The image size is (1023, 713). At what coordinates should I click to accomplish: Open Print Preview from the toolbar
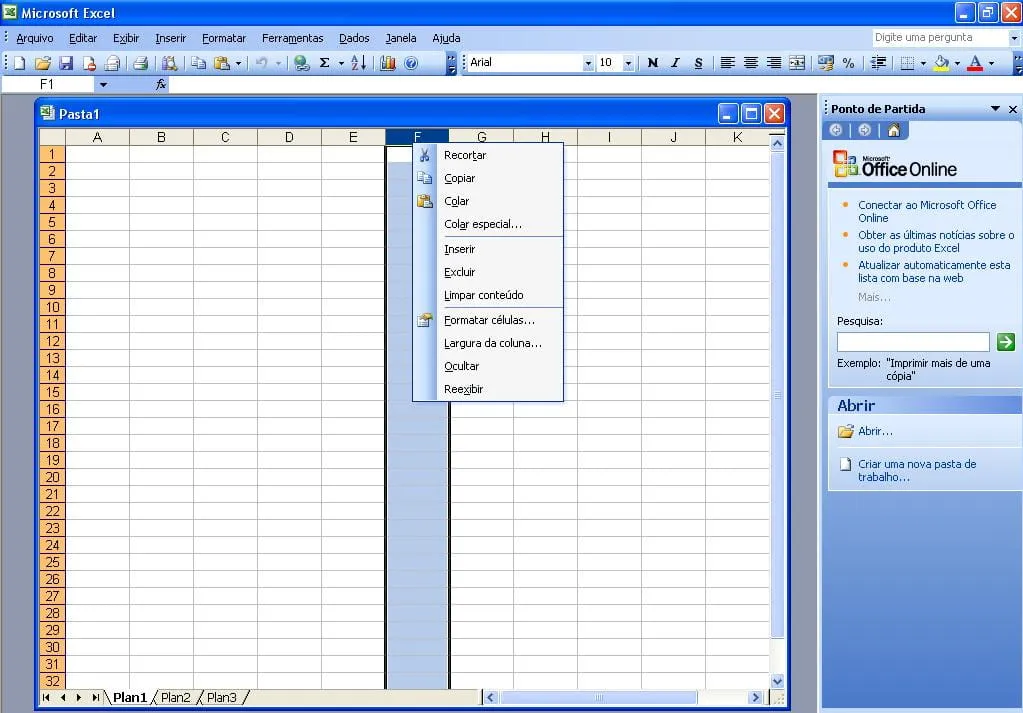[169, 63]
